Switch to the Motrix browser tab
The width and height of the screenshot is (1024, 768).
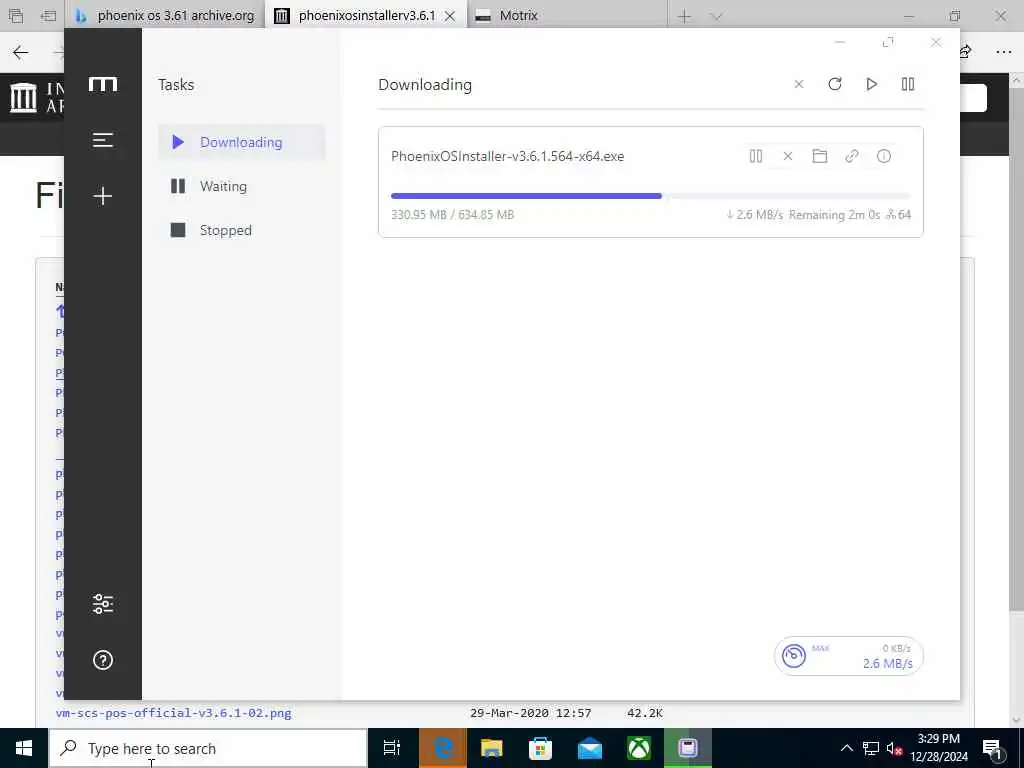(x=567, y=16)
